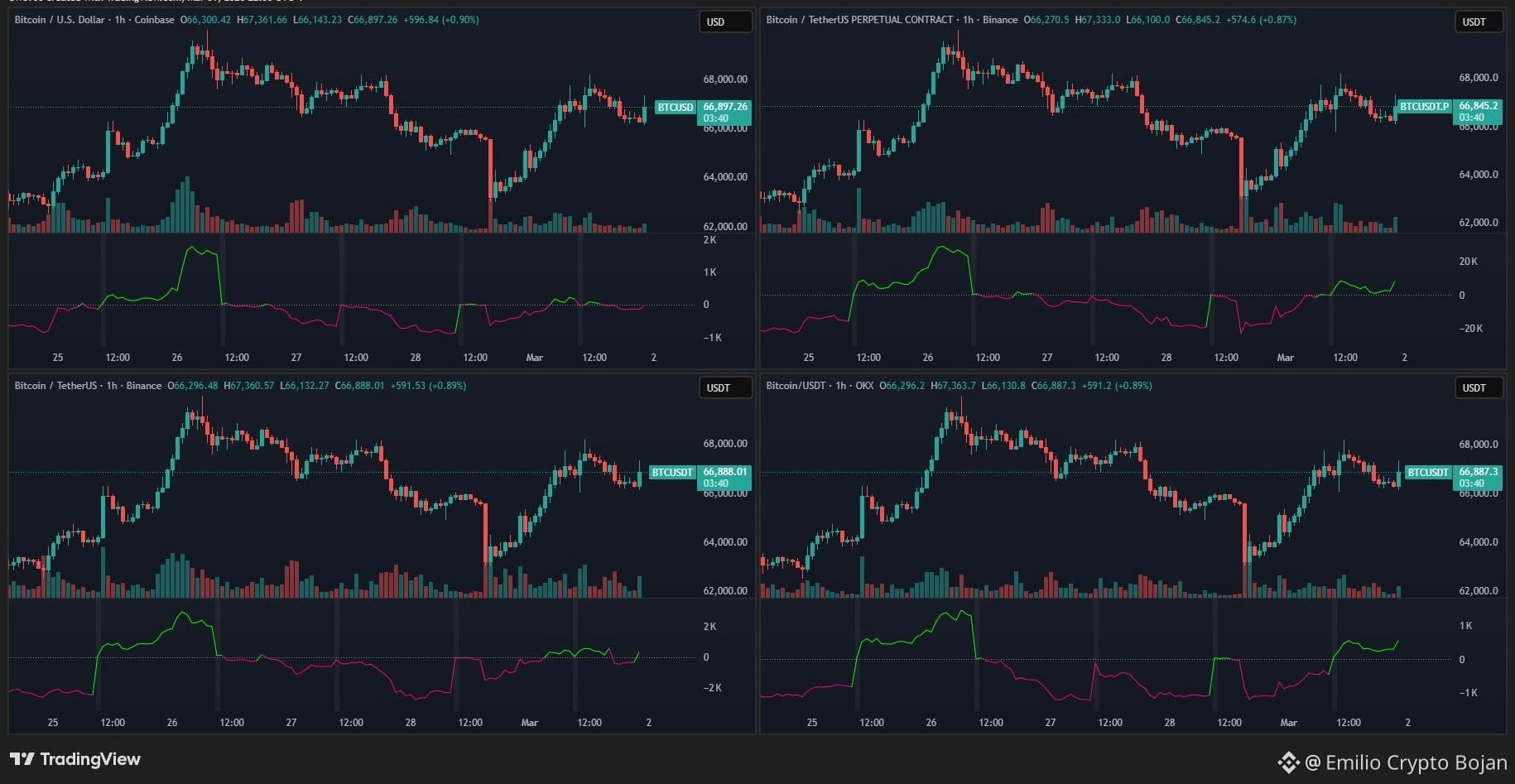The image size is (1515, 784).
Task: Click date label 26 on the Coinbase time axis
Action: point(177,358)
